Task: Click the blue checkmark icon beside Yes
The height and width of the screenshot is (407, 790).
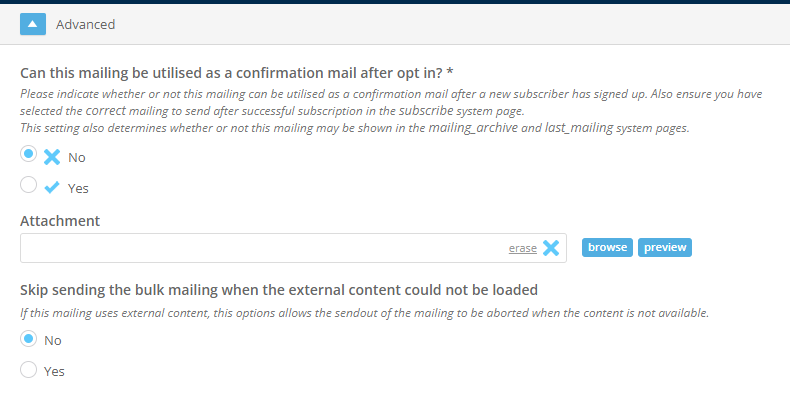Action: (52, 187)
